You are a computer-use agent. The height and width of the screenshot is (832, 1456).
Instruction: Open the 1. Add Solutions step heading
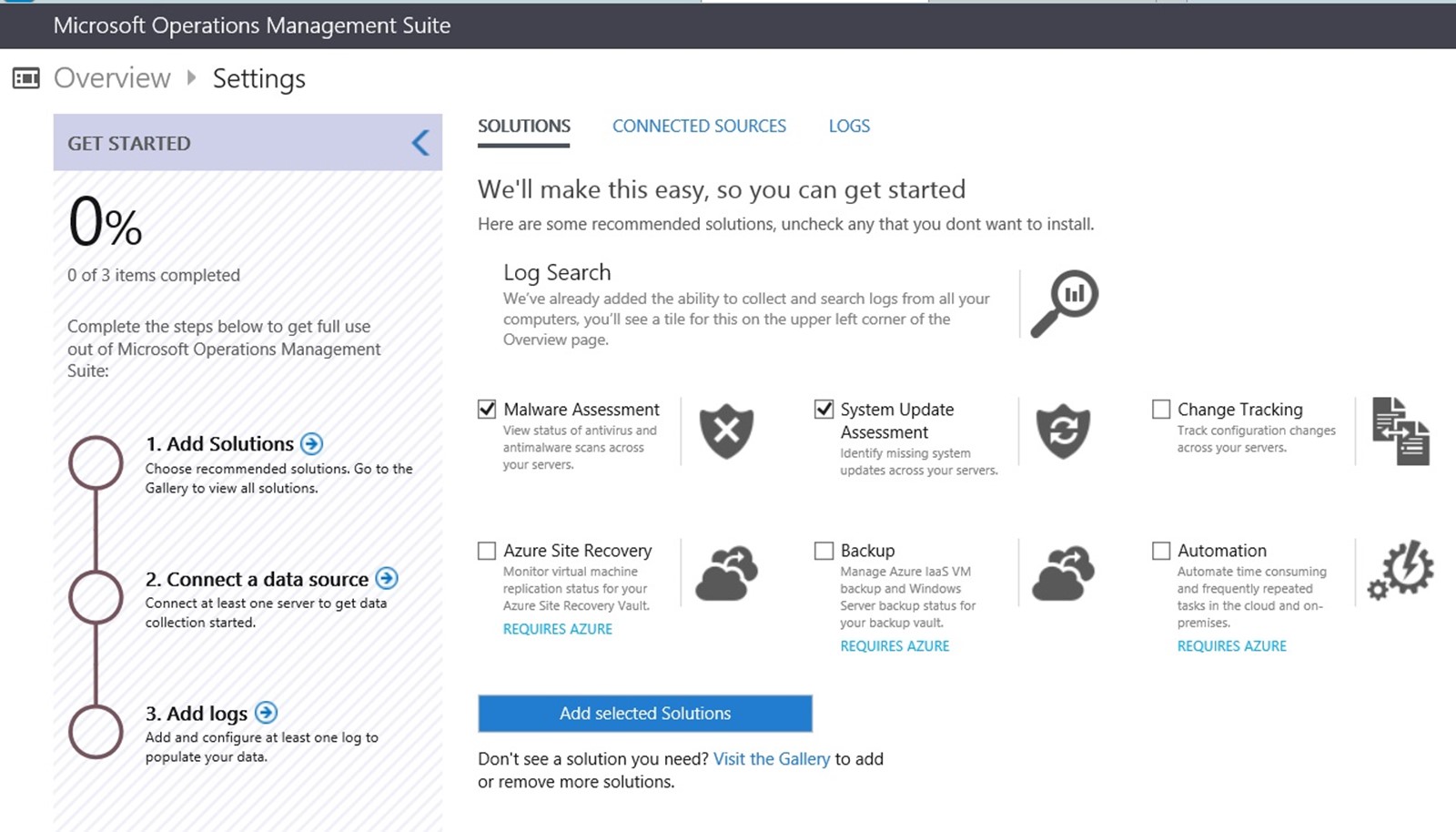coord(219,444)
